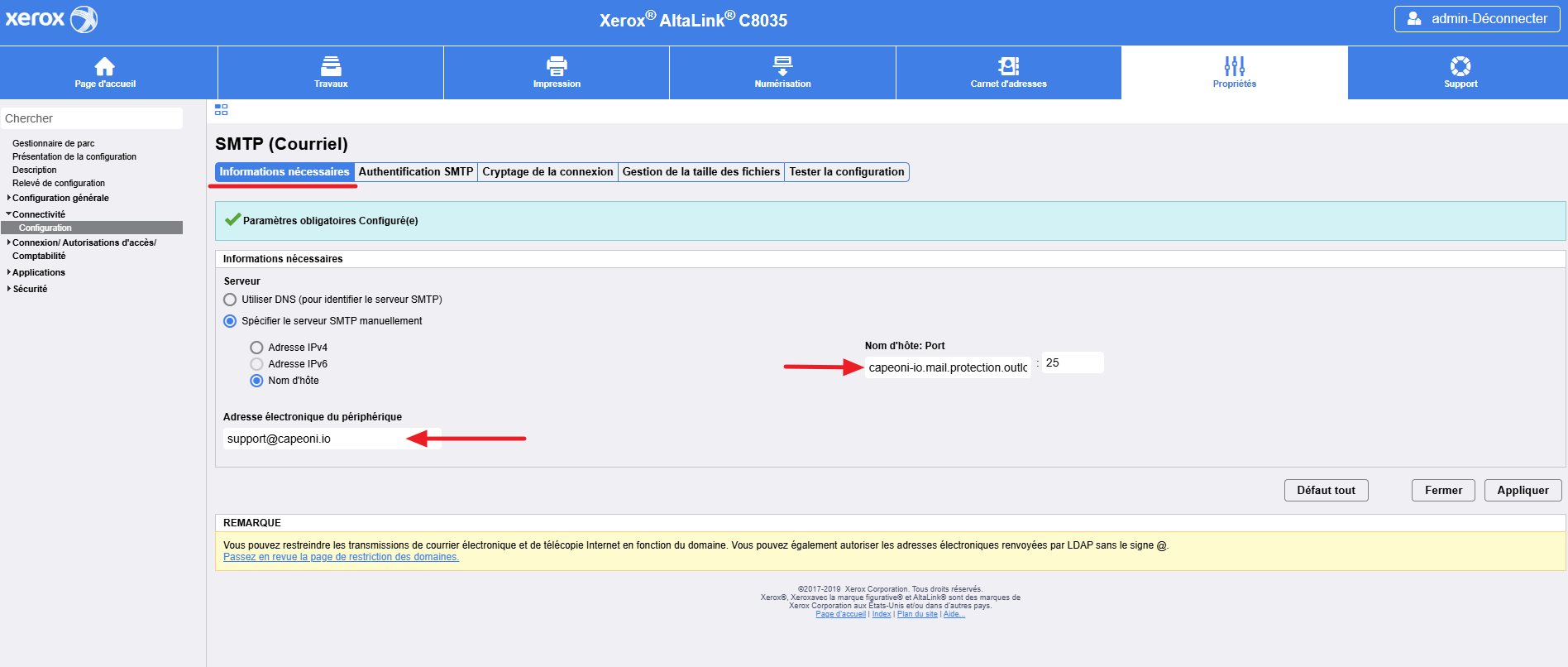Click admin-Déconnecter logout button
This screenshot has width=1568, height=667.
1477,18
